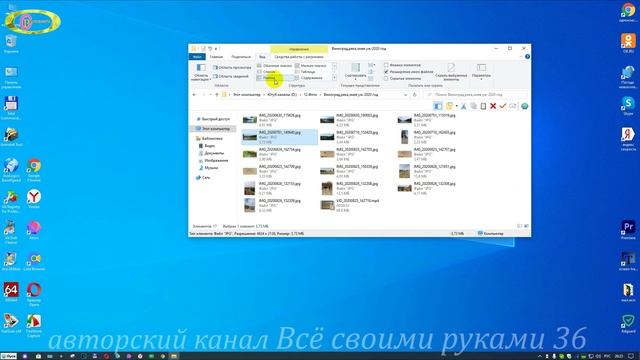The image size is (640, 360).
Task: Open Skype from the desktop
Action: pyautogui.click(x=628, y=105)
